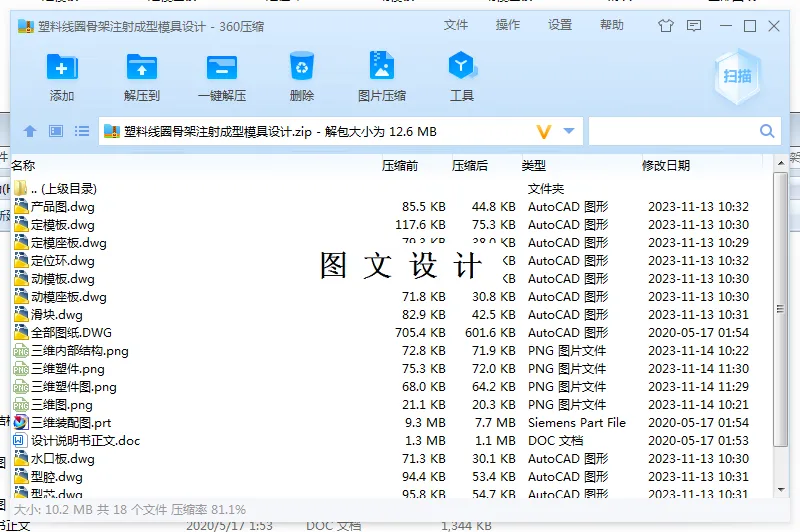Sort by the 类型 column header
The image size is (800, 532).
point(534,165)
